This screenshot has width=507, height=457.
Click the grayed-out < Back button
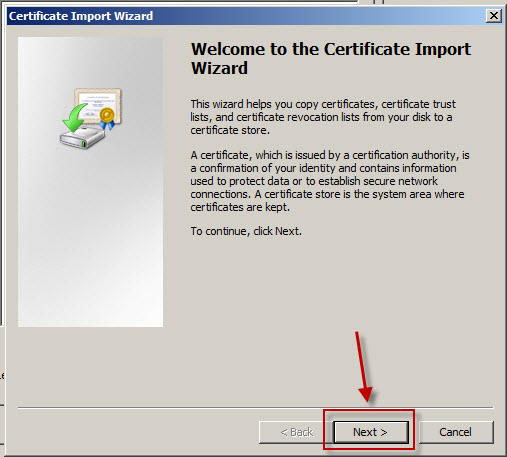tap(296, 432)
